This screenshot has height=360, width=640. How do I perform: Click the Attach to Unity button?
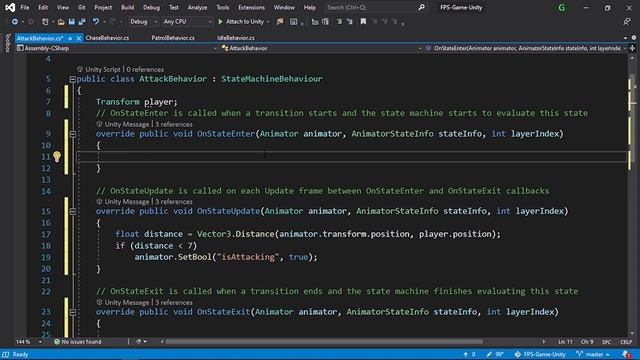pyautogui.click(x=244, y=22)
